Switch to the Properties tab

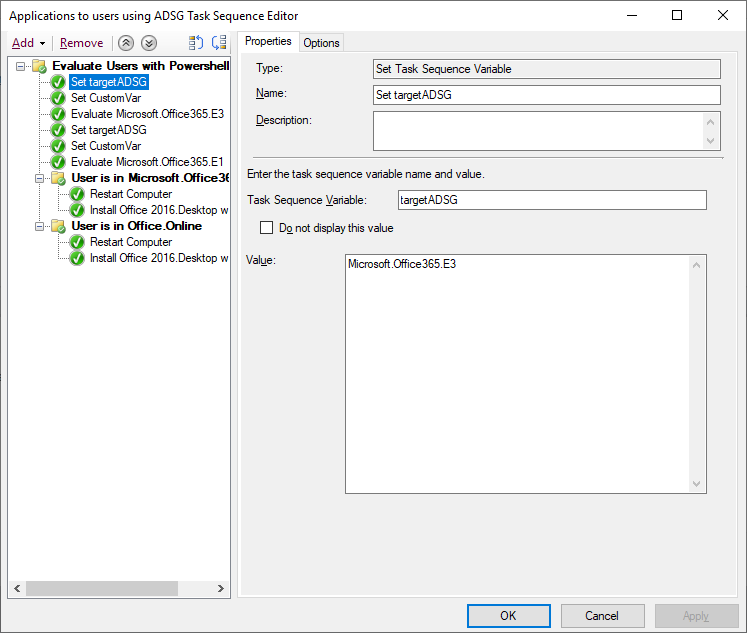coord(268,41)
